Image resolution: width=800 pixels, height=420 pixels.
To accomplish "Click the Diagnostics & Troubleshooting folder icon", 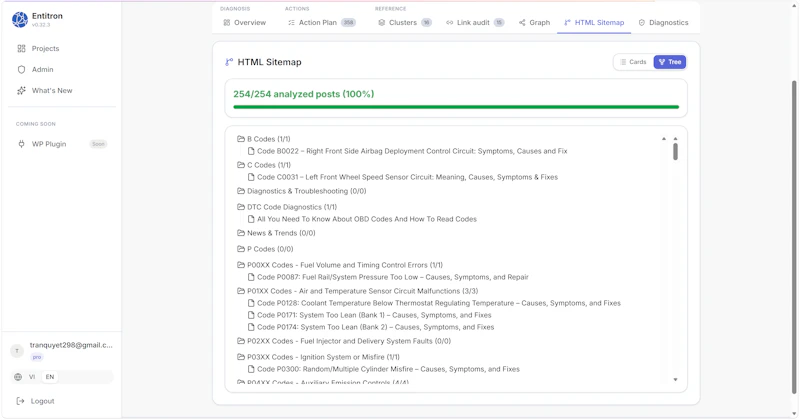I will (241, 191).
